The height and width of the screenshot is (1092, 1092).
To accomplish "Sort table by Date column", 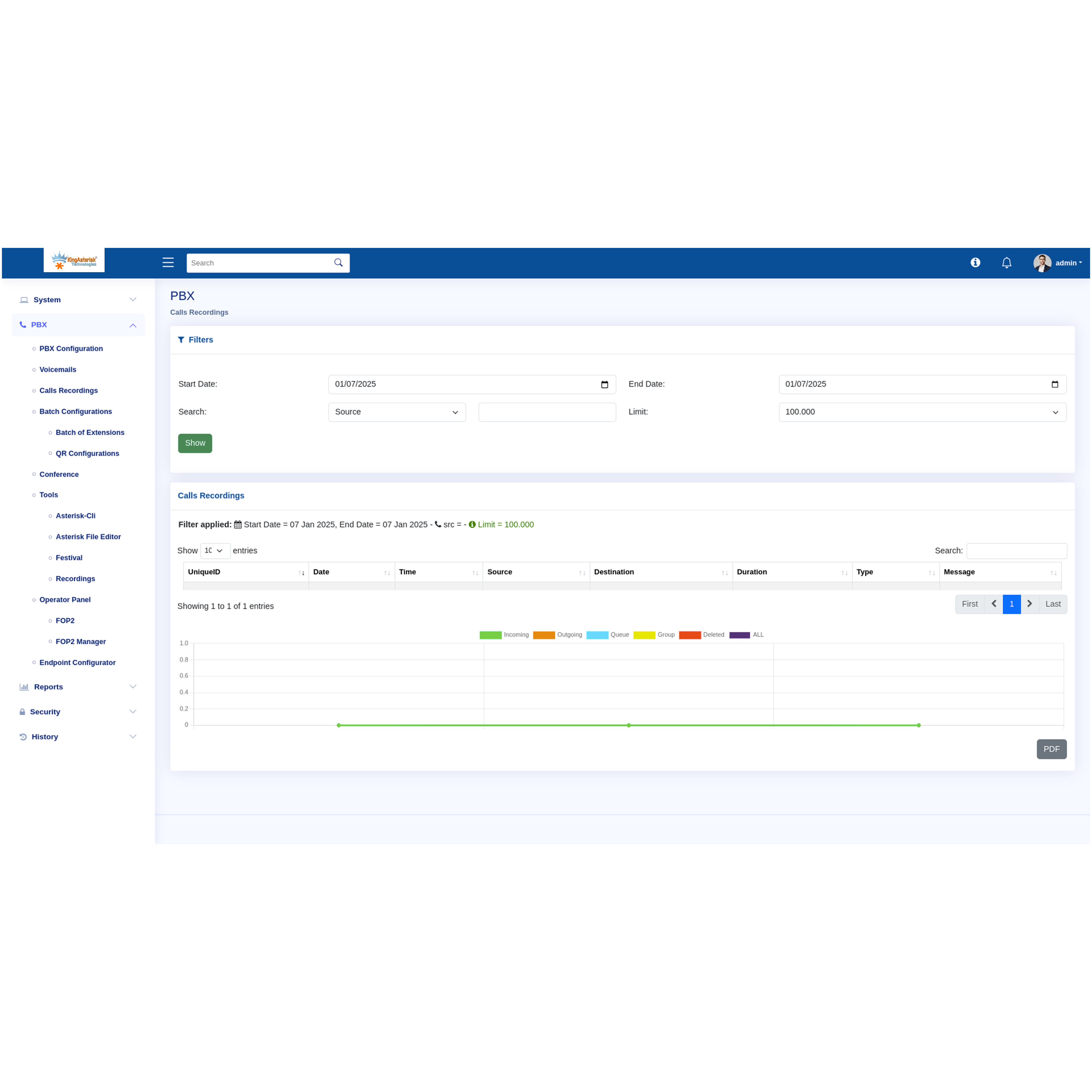I will click(x=352, y=572).
